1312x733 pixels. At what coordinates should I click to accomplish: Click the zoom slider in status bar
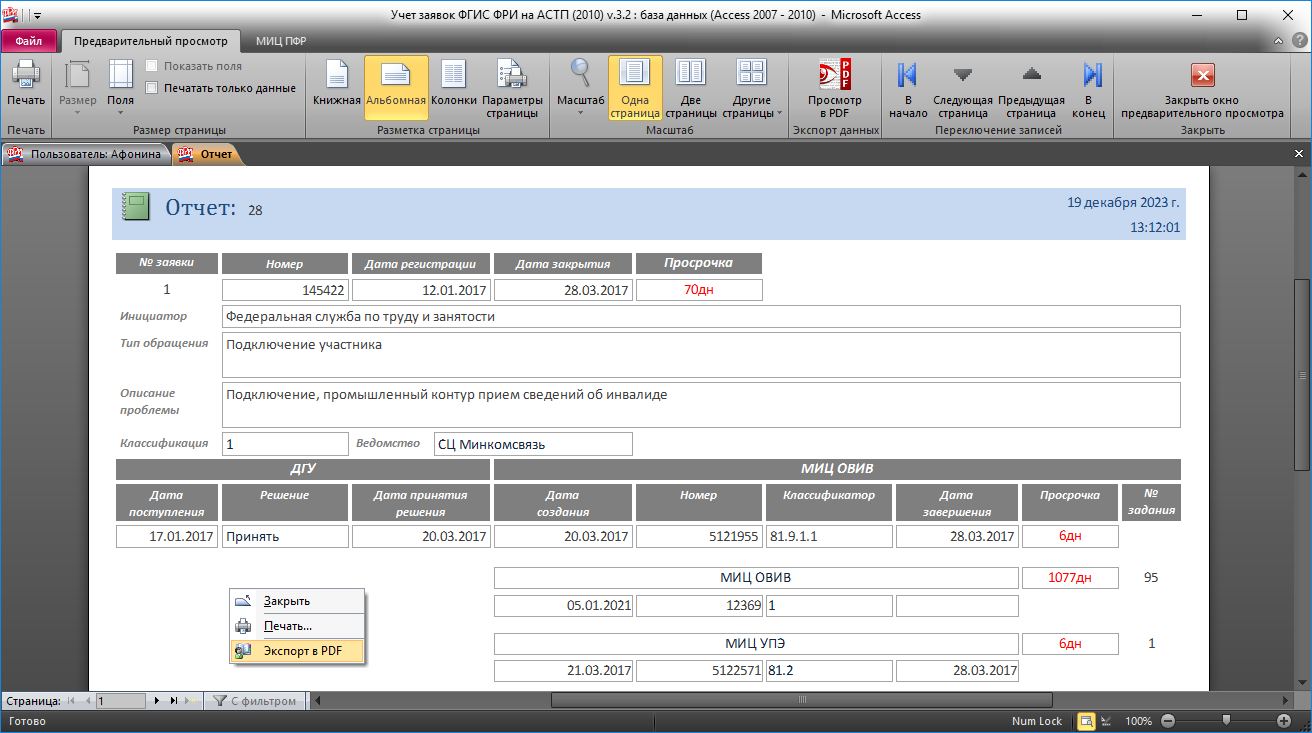tap(1225, 721)
